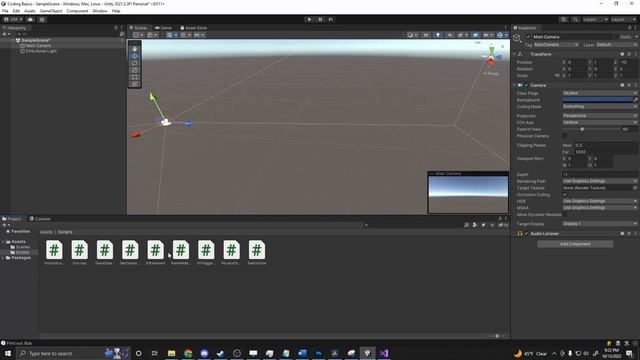Click the Step frame button
This screenshot has height=360, width=640.
click(331, 19)
